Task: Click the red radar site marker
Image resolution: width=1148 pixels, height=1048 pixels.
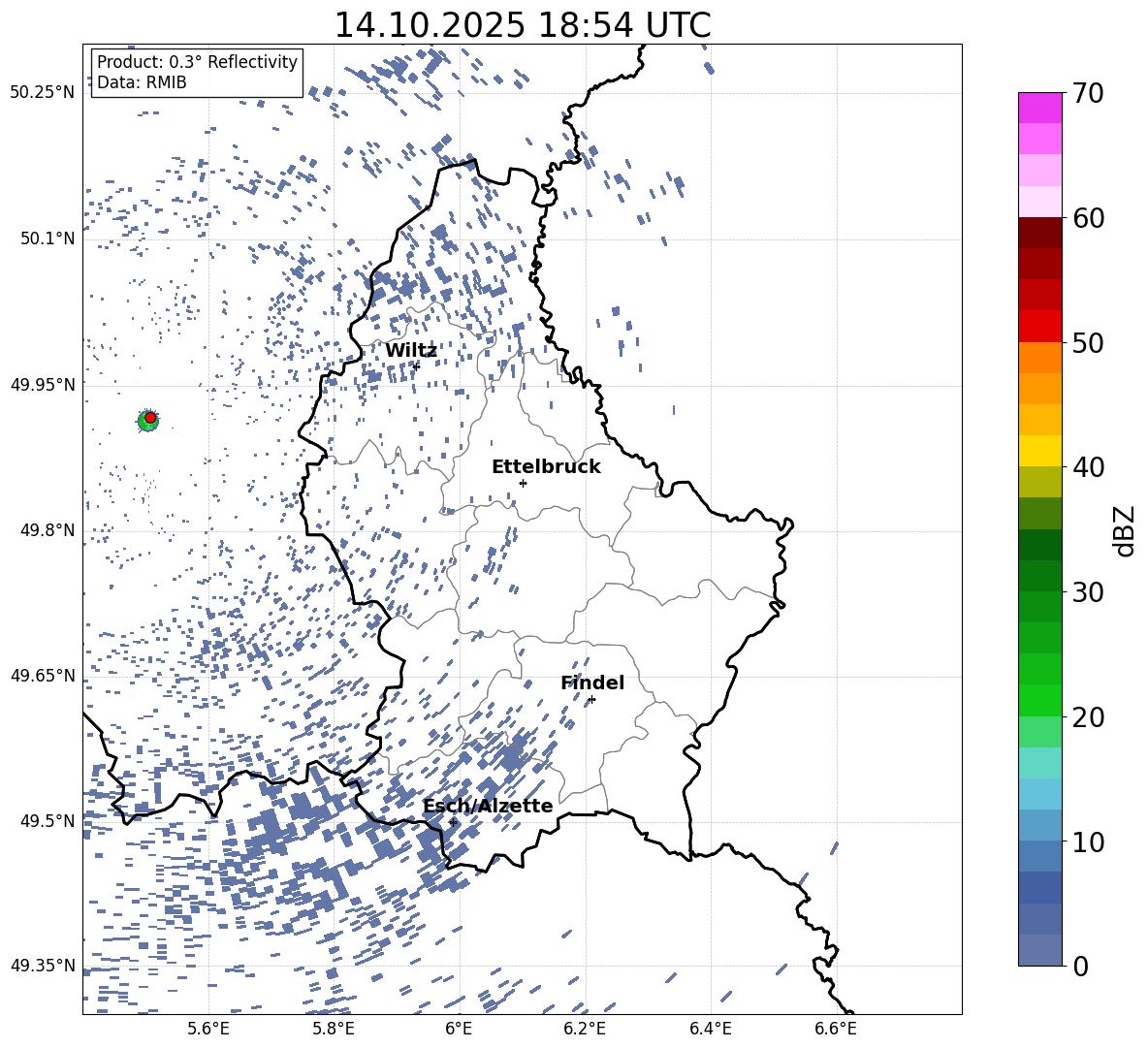Action: [150, 418]
